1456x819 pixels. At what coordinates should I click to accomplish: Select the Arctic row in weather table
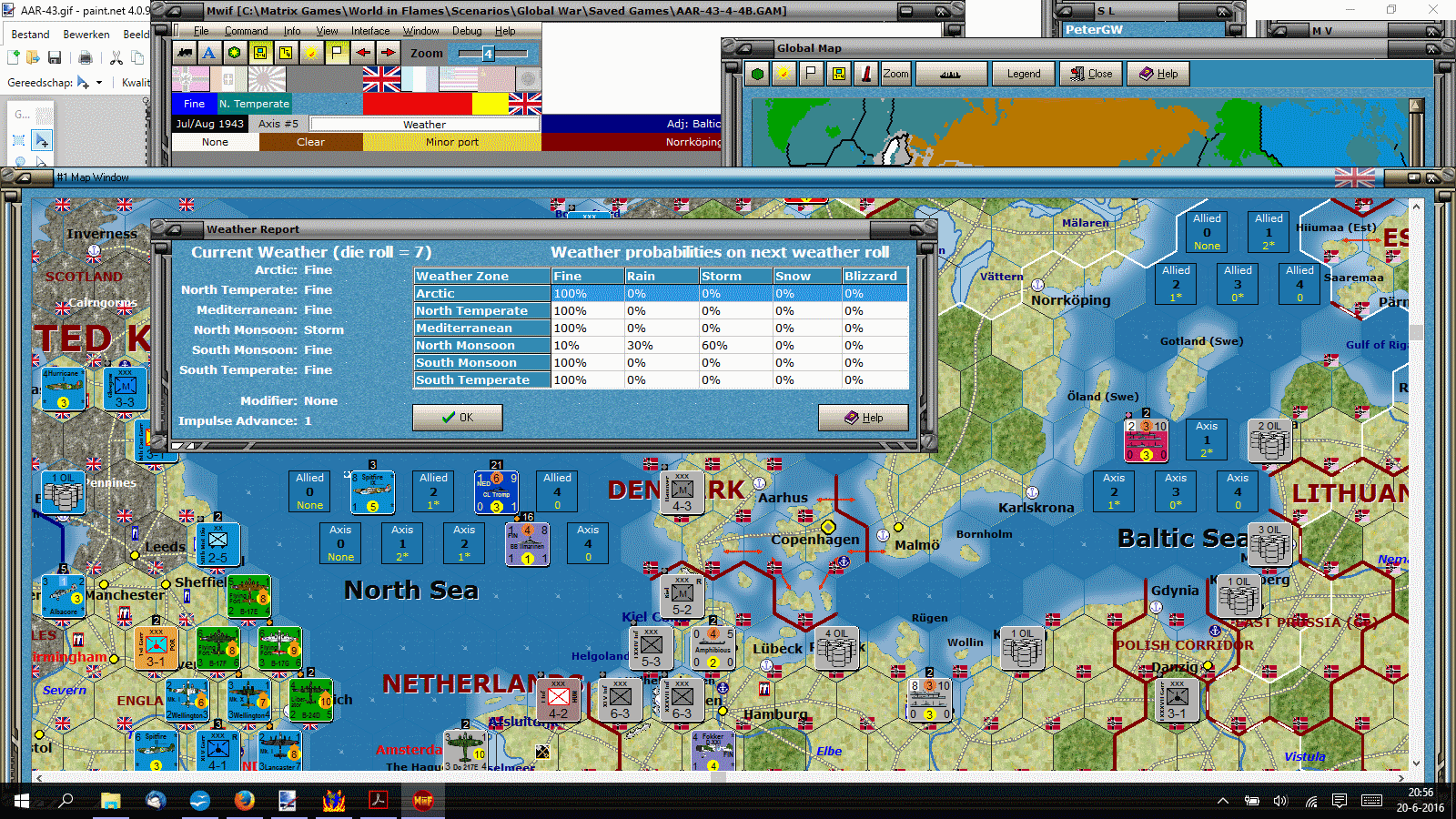click(661, 294)
